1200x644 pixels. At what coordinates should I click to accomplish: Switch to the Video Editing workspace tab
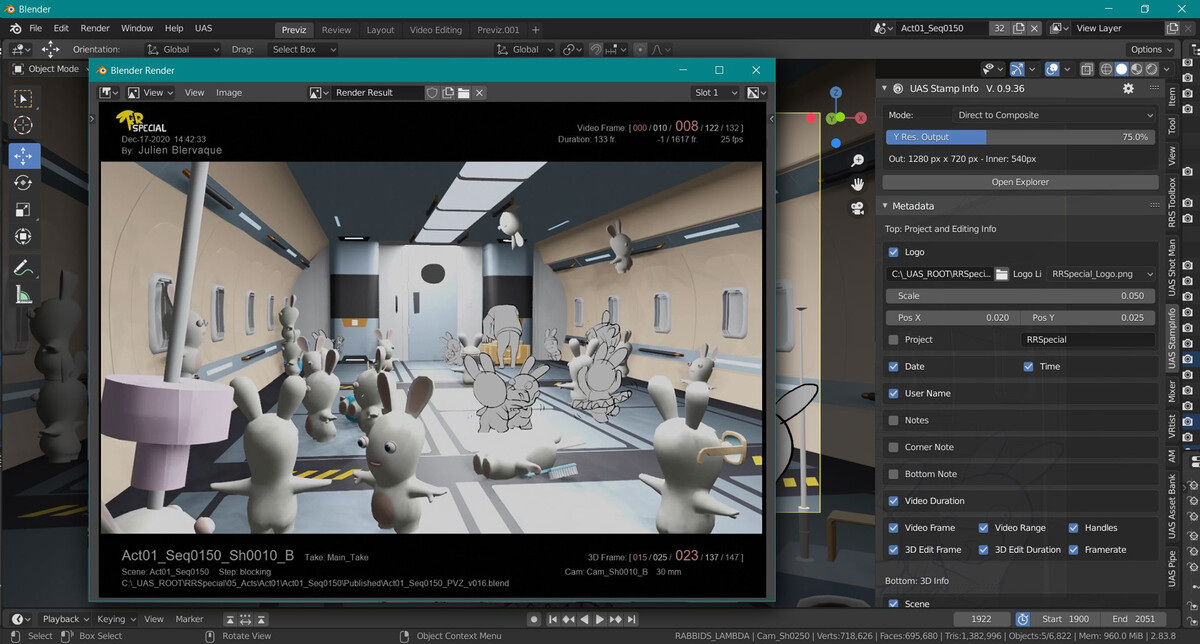pos(435,30)
